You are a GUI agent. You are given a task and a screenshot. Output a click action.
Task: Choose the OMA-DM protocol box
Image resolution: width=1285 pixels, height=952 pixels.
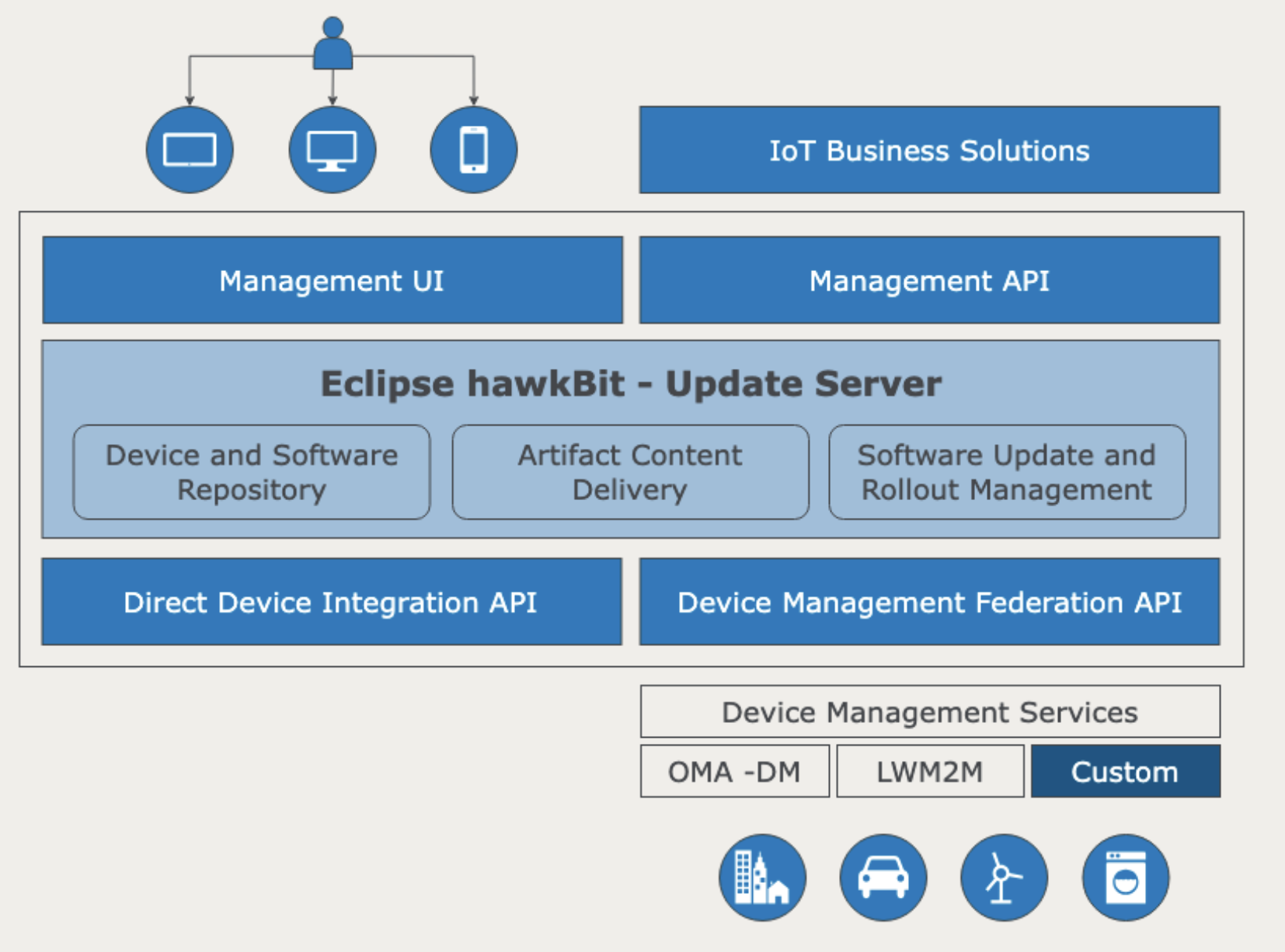point(734,771)
